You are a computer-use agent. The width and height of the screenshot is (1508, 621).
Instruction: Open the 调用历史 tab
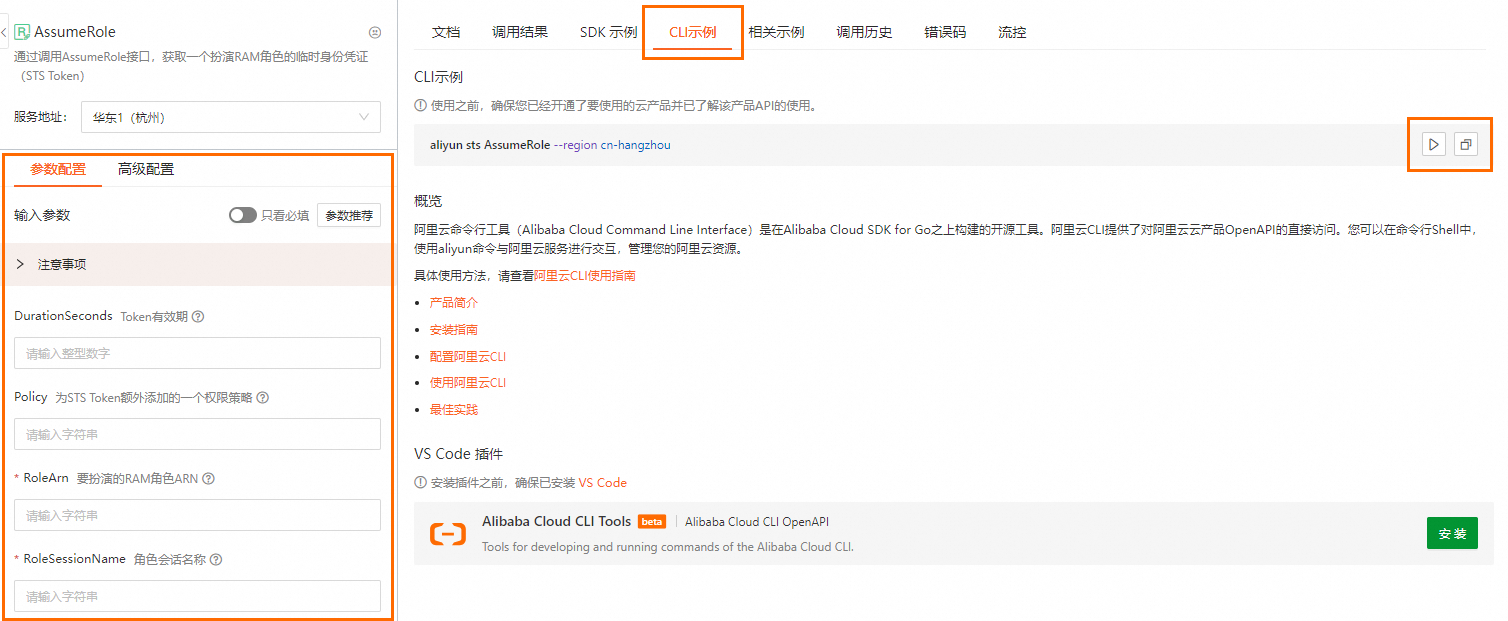point(864,32)
